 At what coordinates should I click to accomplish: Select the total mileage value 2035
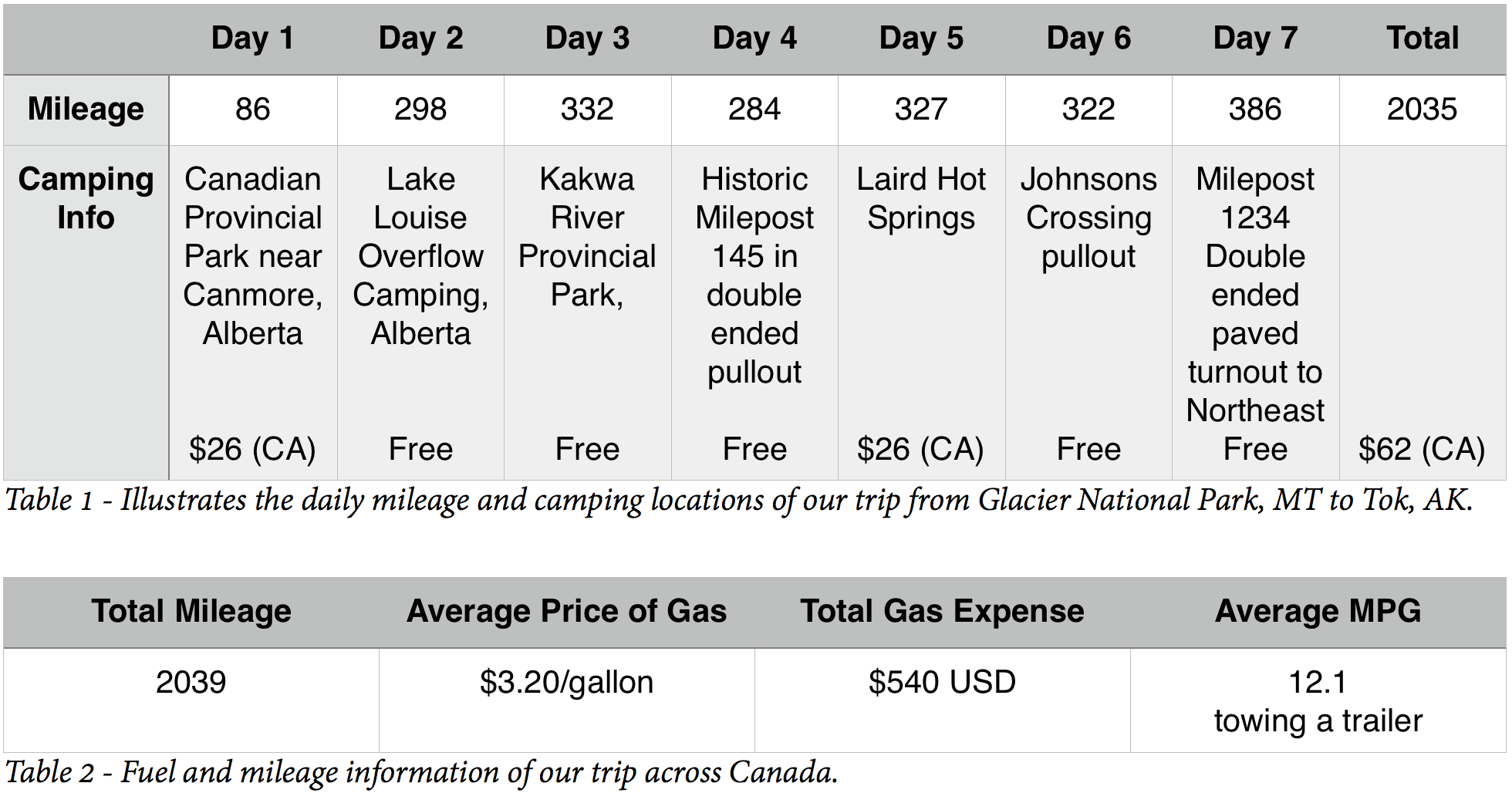click(x=1422, y=110)
